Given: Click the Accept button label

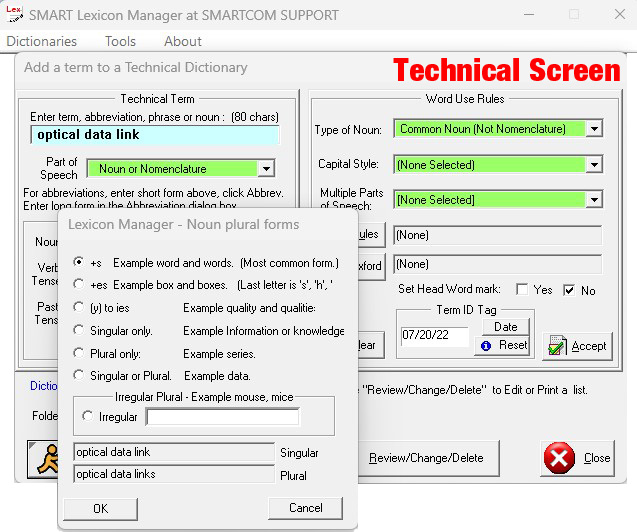Looking at the screenshot, I should point(589,346).
